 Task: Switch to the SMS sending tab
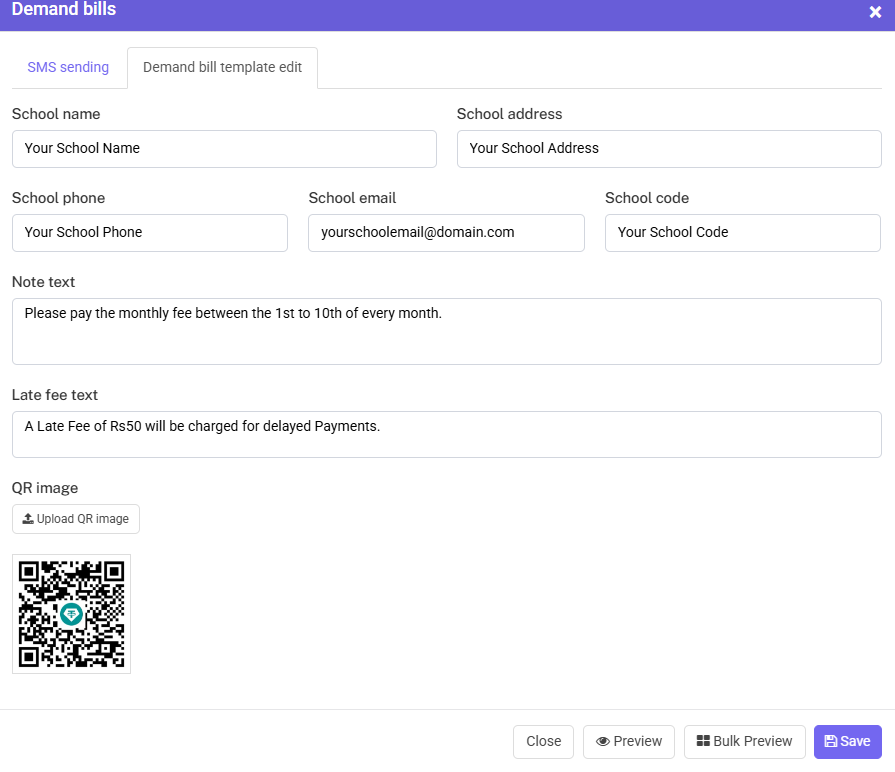(x=68, y=67)
